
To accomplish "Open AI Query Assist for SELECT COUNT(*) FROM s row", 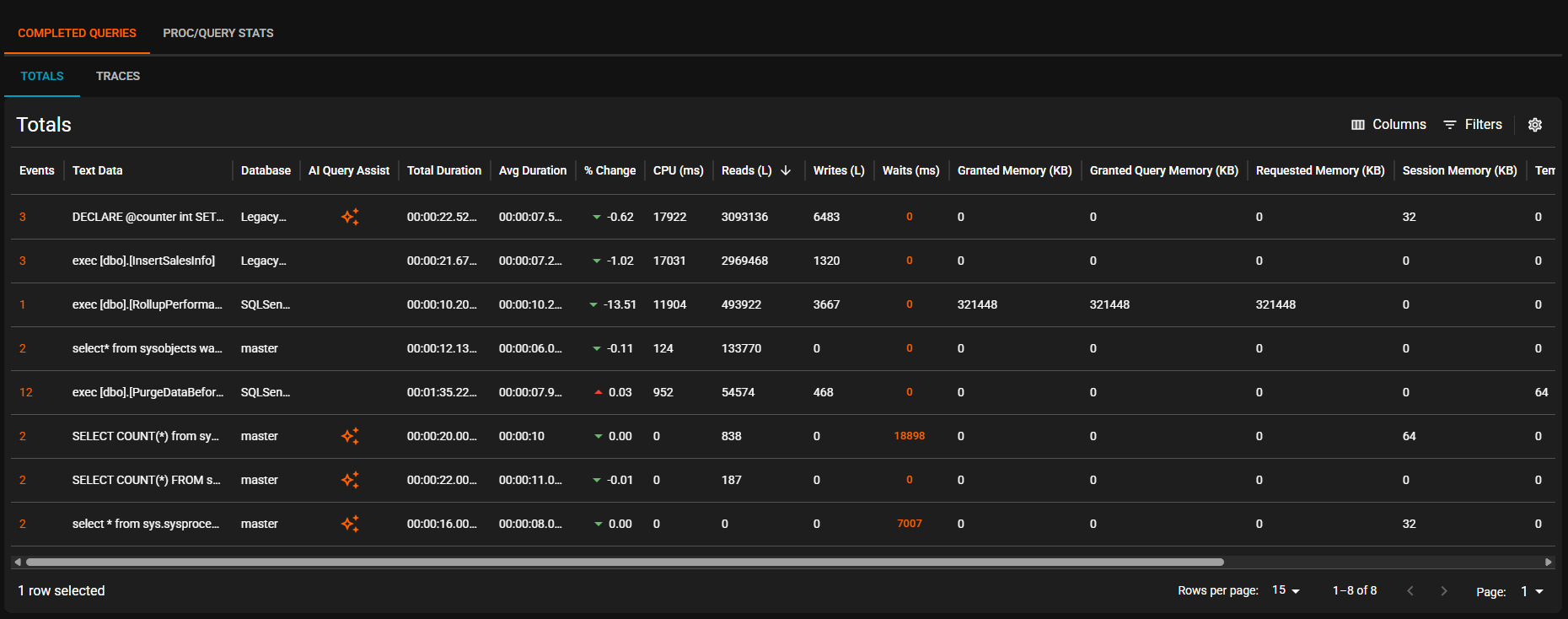I will [350, 480].
